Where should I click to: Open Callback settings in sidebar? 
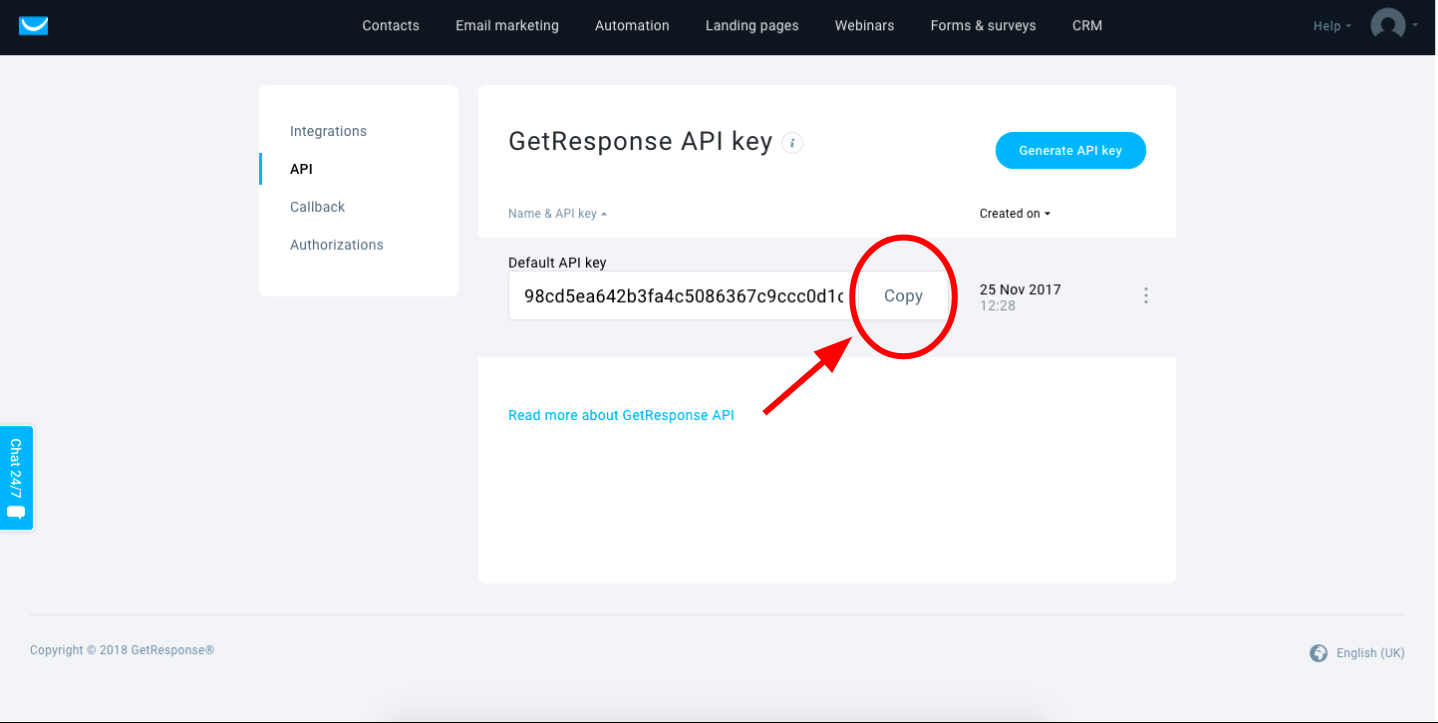[x=317, y=207]
